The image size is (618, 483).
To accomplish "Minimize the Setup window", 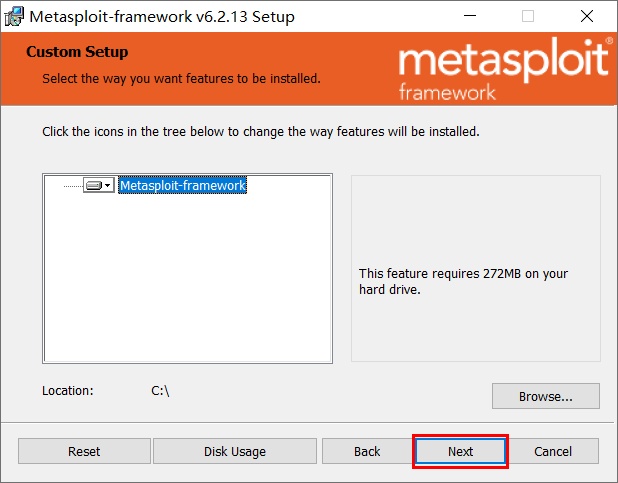I will click(470, 16).
